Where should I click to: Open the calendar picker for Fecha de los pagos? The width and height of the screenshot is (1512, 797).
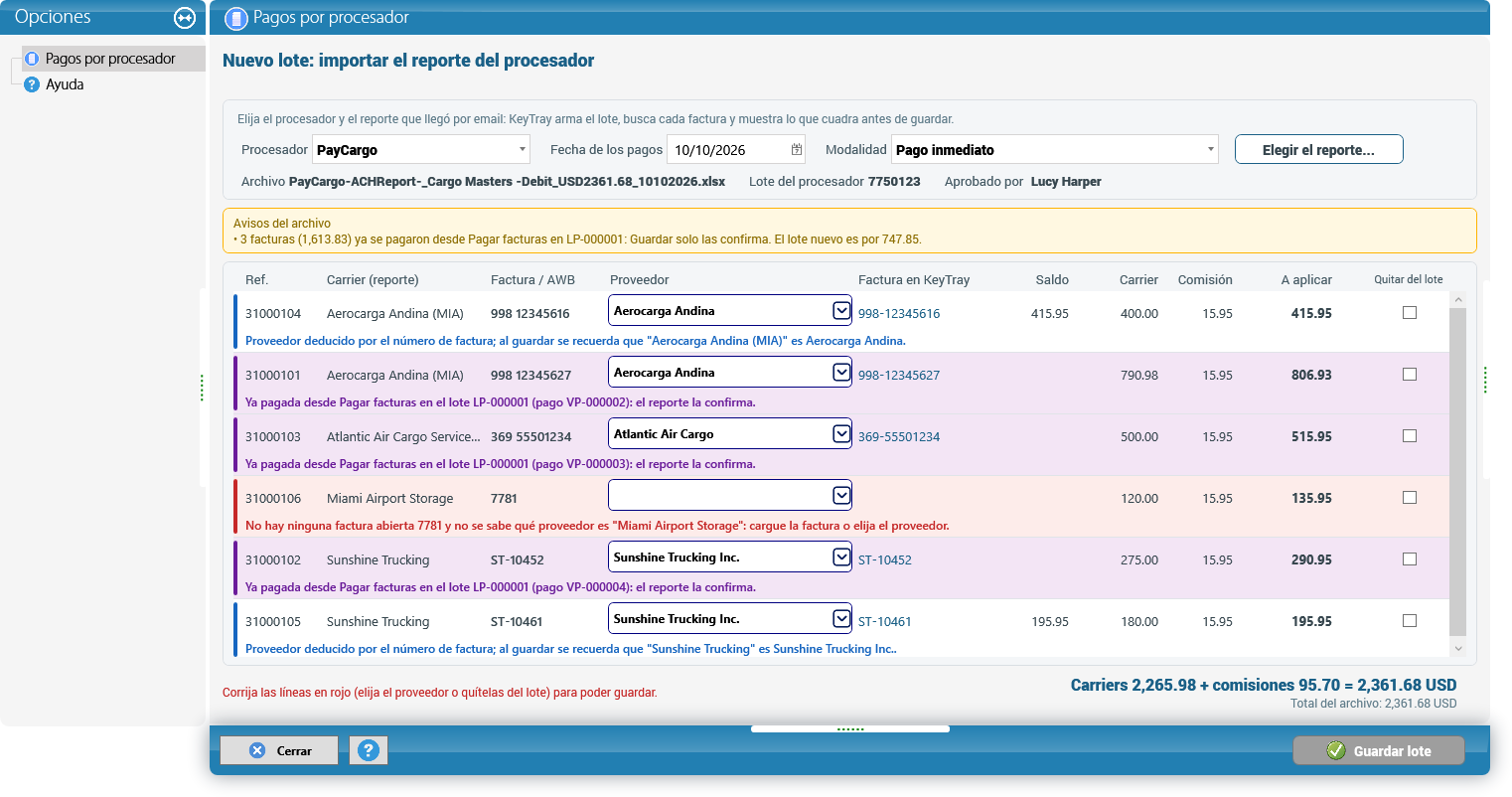coord(797,149)
